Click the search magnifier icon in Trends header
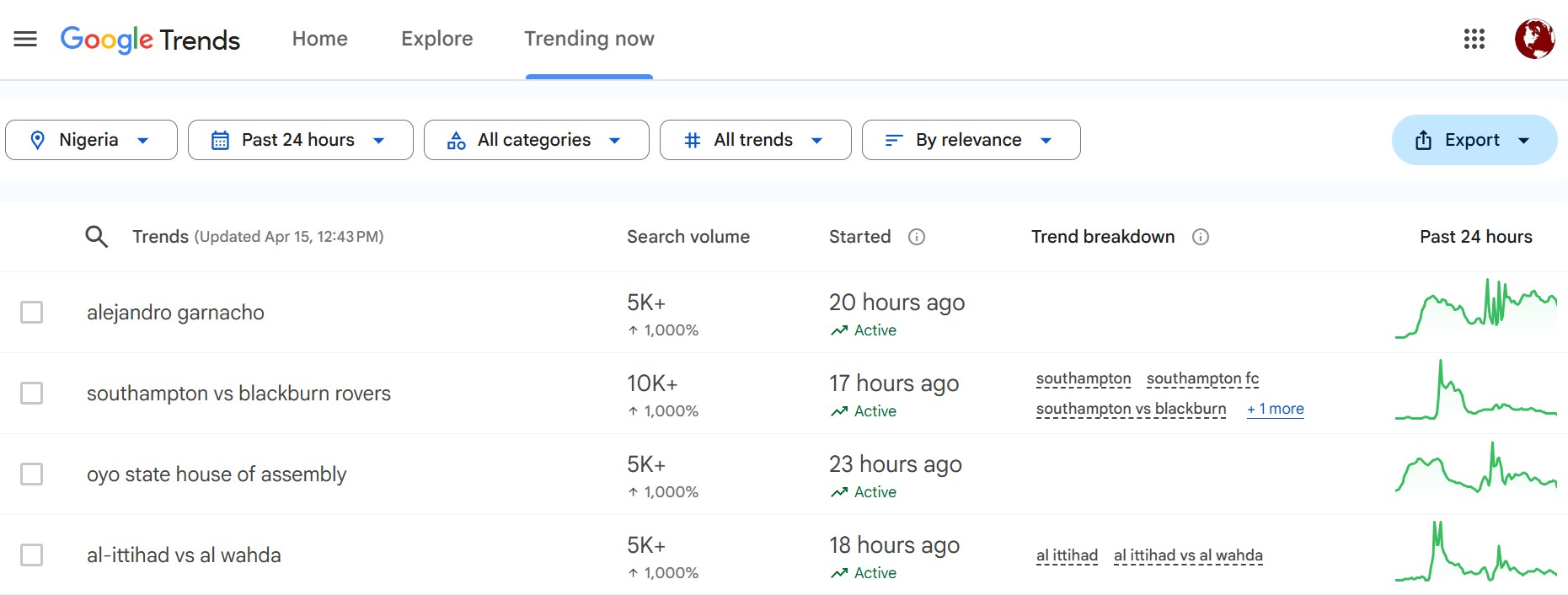Viewport: 1568px width, 595px height. point(97,237)
